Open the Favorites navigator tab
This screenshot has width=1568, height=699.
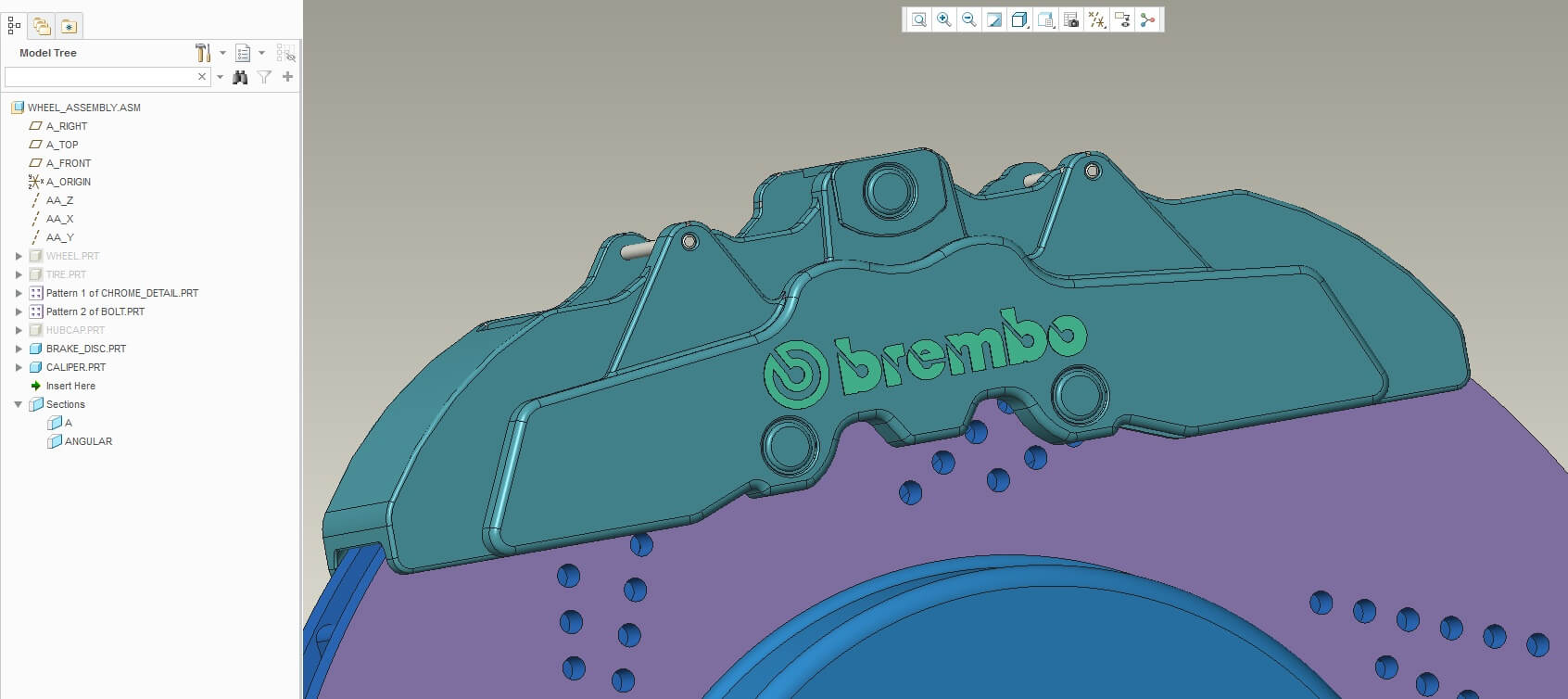coord(69,26)
